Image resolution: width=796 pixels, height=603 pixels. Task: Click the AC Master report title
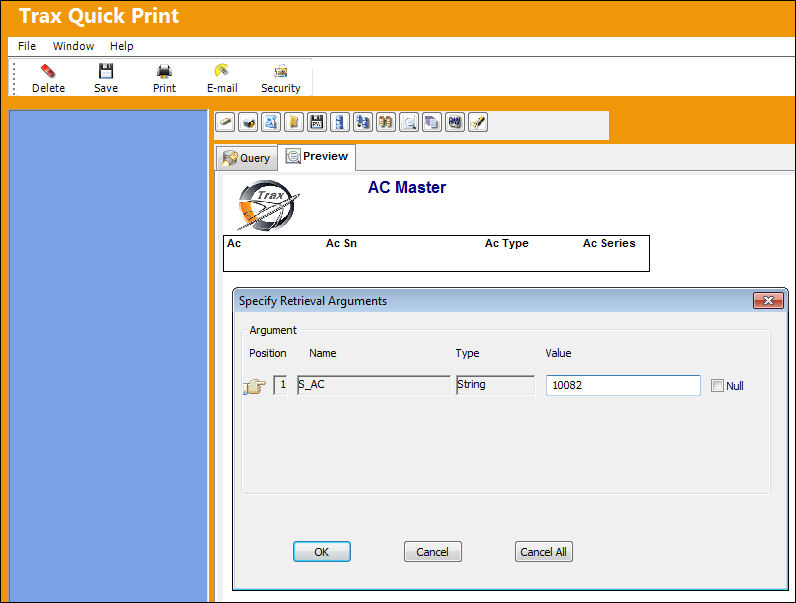[407, 187]
